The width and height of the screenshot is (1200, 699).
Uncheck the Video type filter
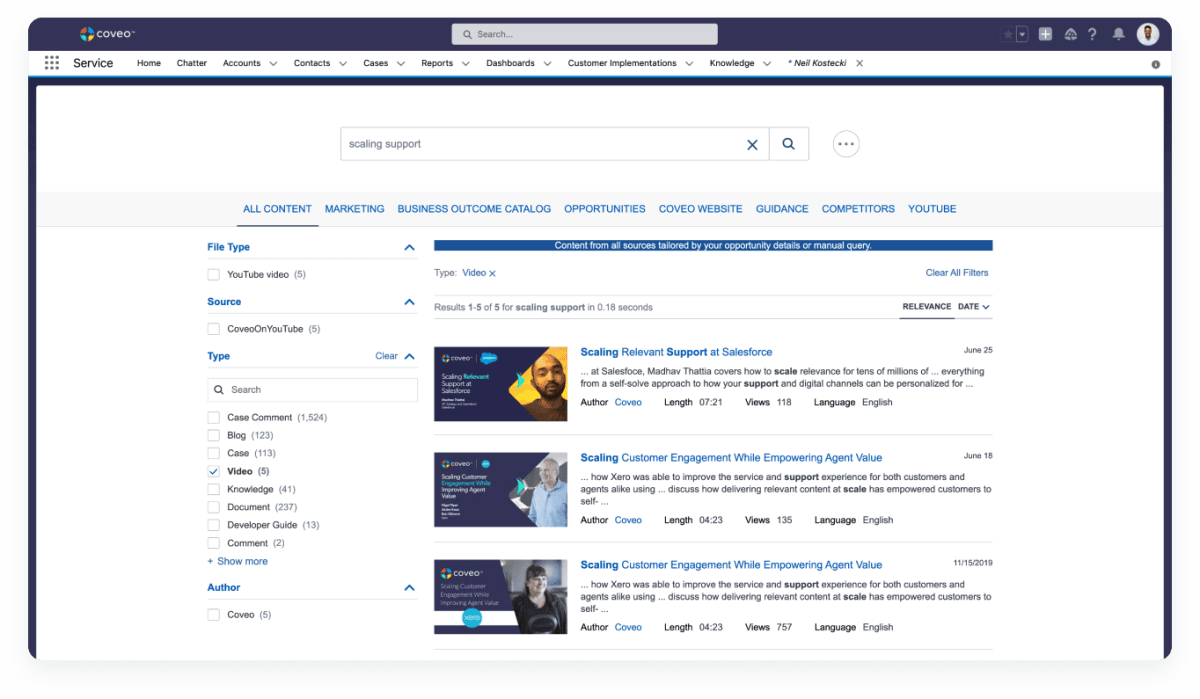coord(214,471)
